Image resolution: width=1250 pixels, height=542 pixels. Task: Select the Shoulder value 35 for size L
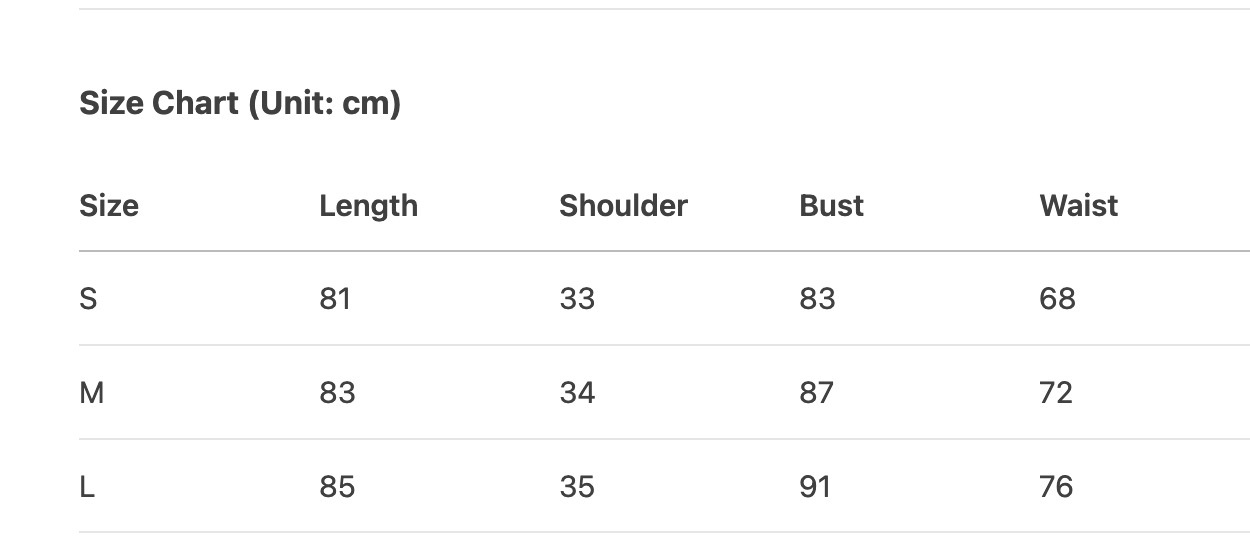pyautogui.click(x=577, y=487)
